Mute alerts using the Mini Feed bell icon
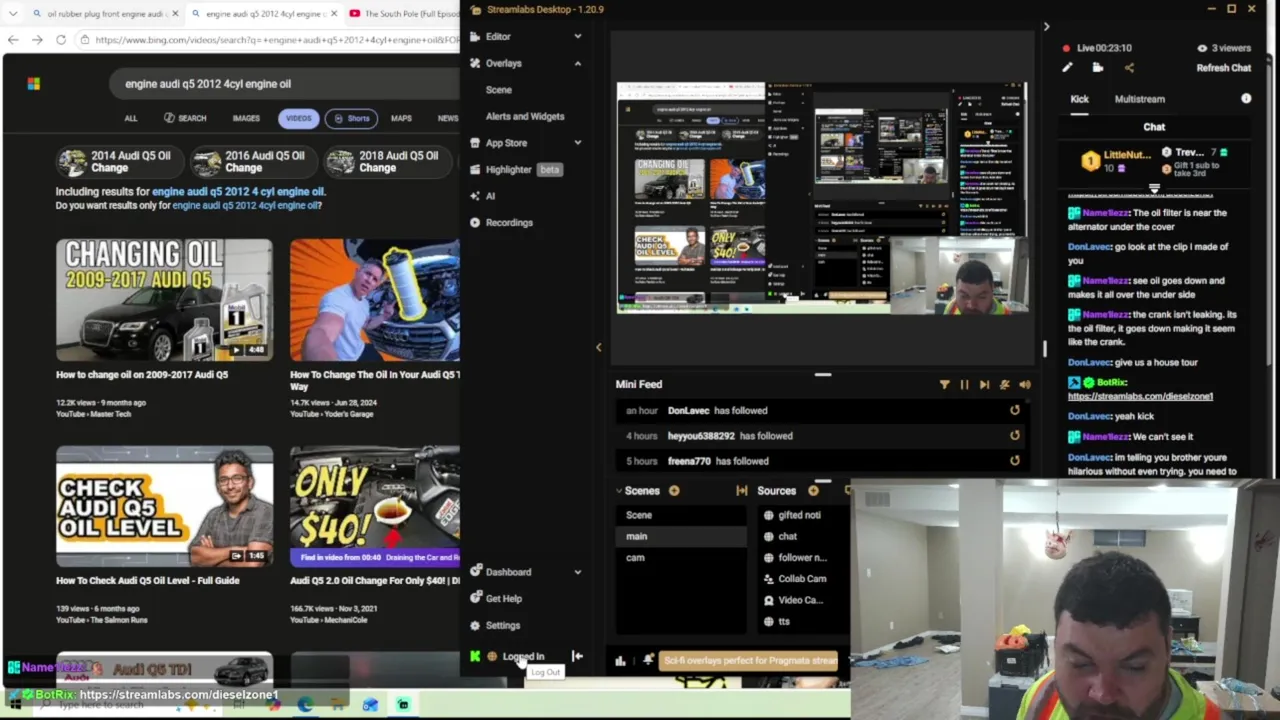This screenshot has height=720, width=1280. [1005, 384]
